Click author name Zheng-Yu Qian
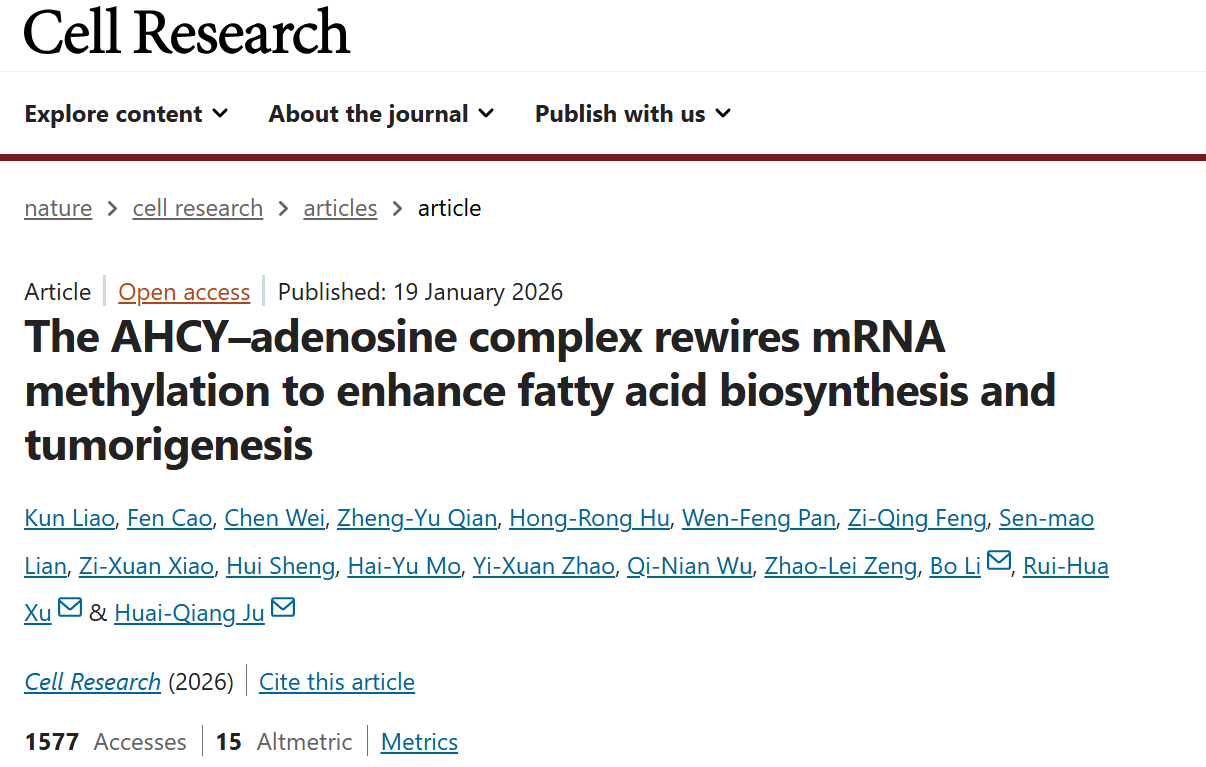The height and width of the screenshot is (767, 1206). click(416, 518)
